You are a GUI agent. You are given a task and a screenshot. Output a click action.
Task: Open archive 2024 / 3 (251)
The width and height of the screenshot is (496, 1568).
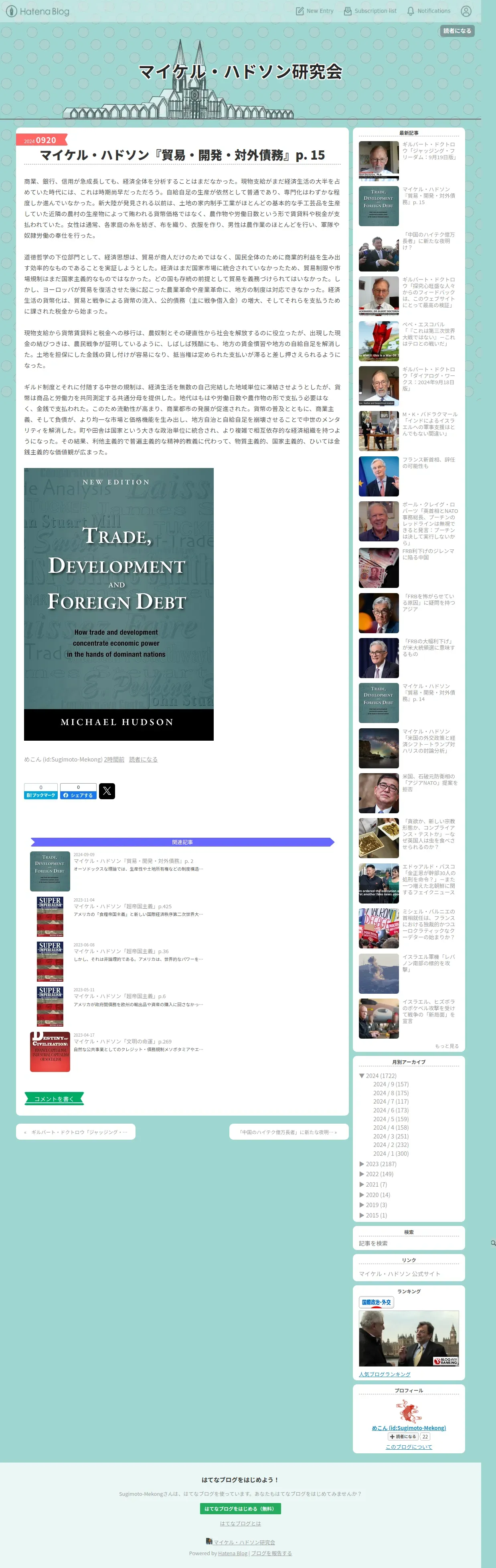click(x=391, y=1136)
